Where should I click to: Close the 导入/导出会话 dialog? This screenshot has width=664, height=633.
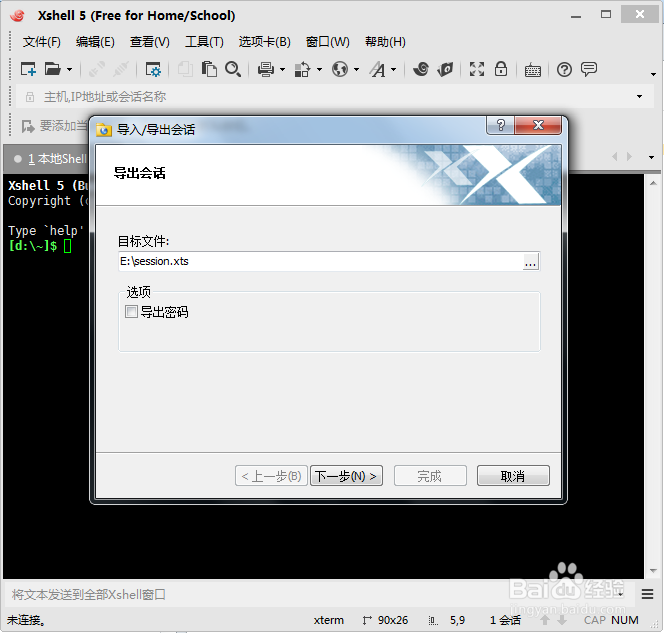538,125
